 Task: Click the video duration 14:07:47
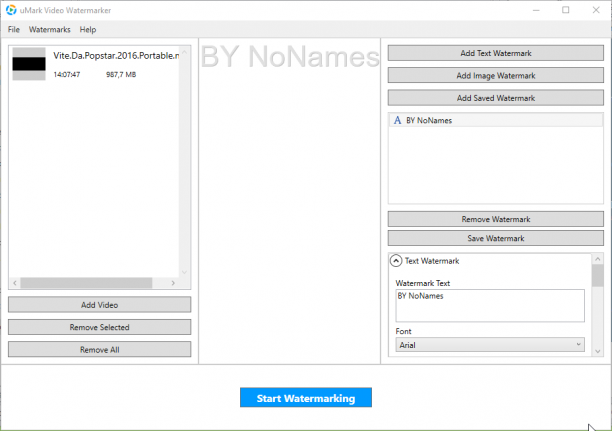click(67, 75)
